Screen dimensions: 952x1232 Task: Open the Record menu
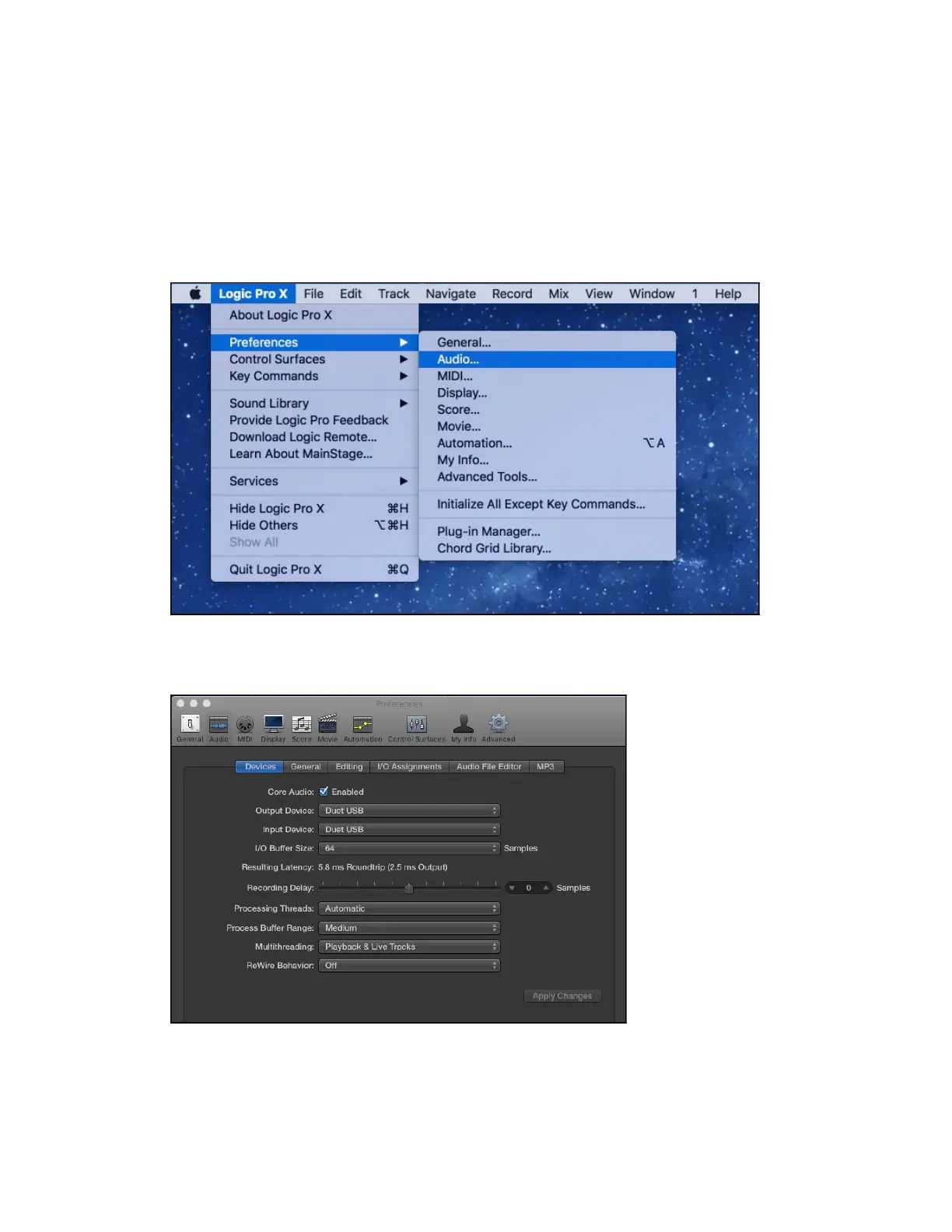point(512,293)
